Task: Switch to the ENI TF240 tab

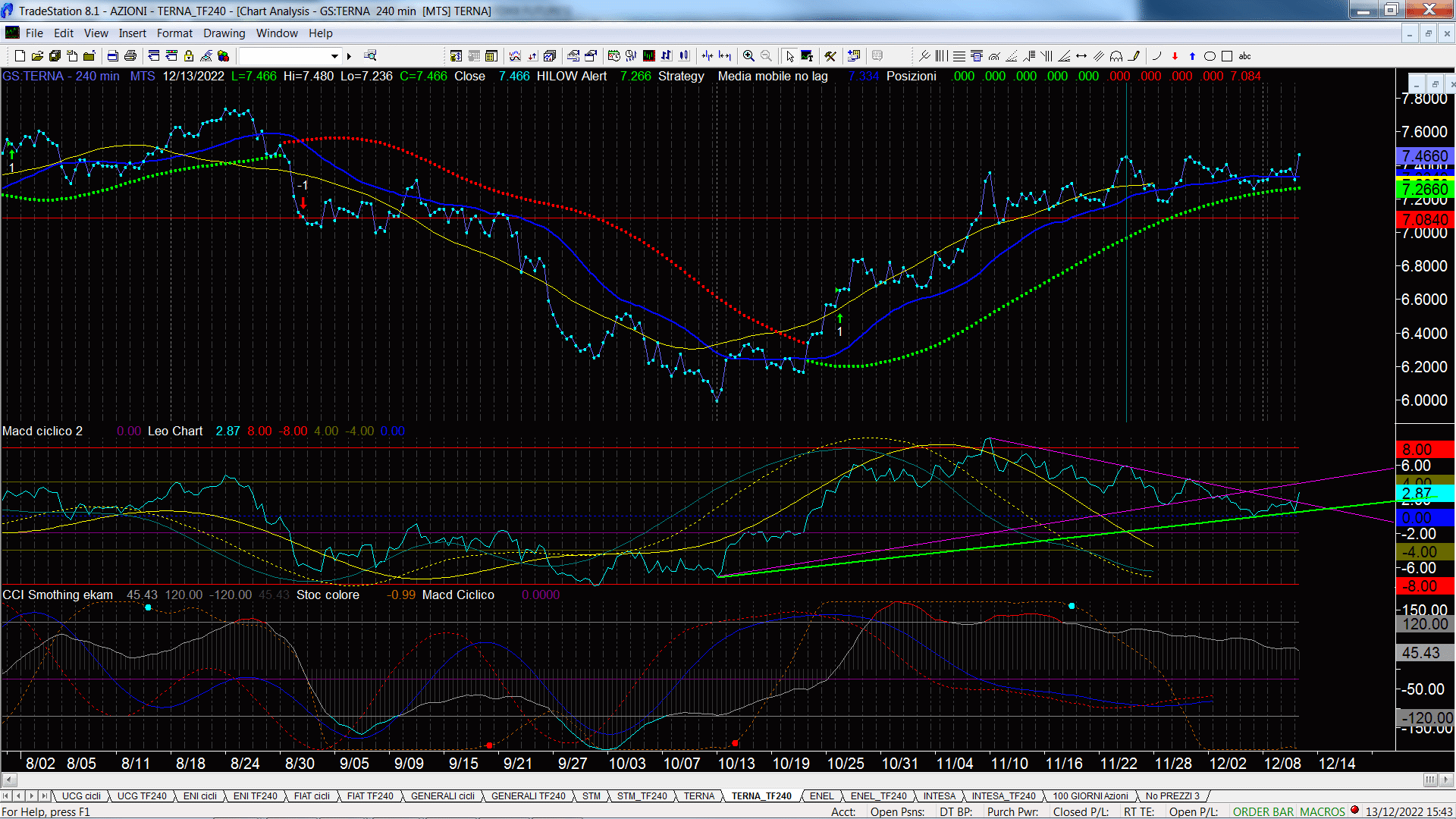Action: point(255,796)
